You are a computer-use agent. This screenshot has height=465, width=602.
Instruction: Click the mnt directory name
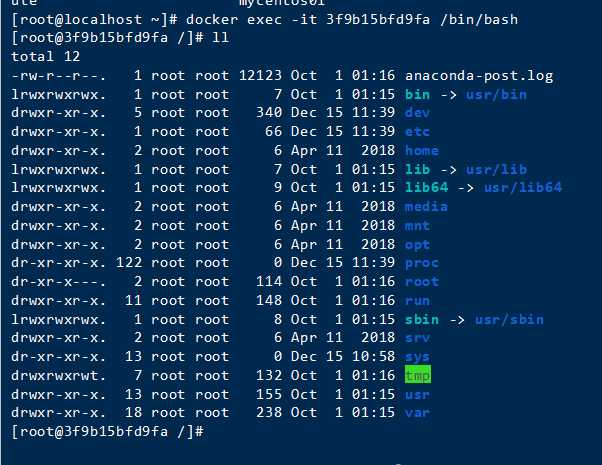click(417, 225)
